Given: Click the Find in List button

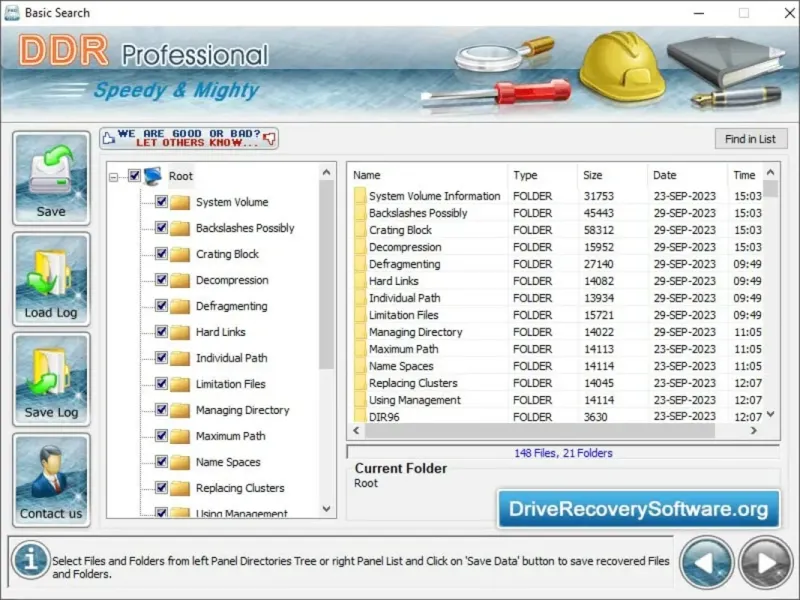Looking at the screenshot, I should pyautogui.click(x=751, y=139).
